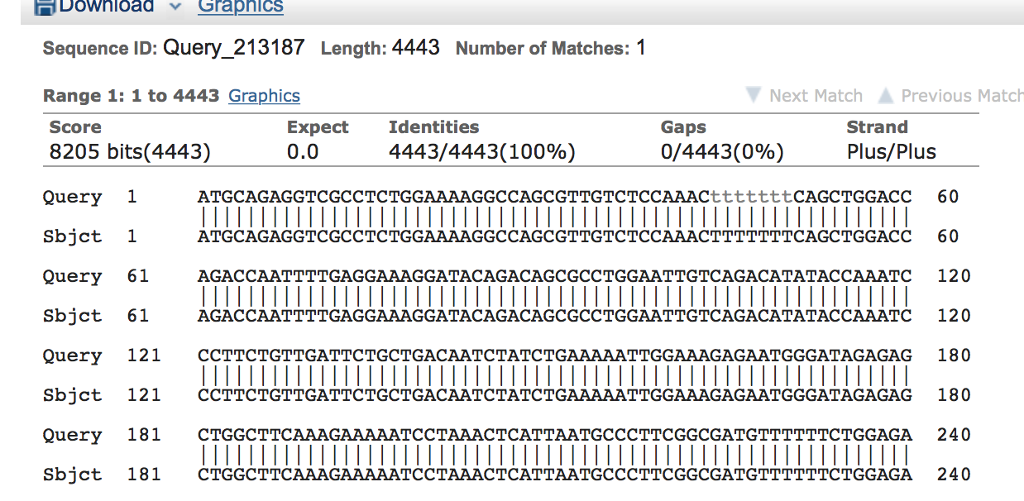
Task: Click the Download floppy disk icon
Action: click(45, 6)
